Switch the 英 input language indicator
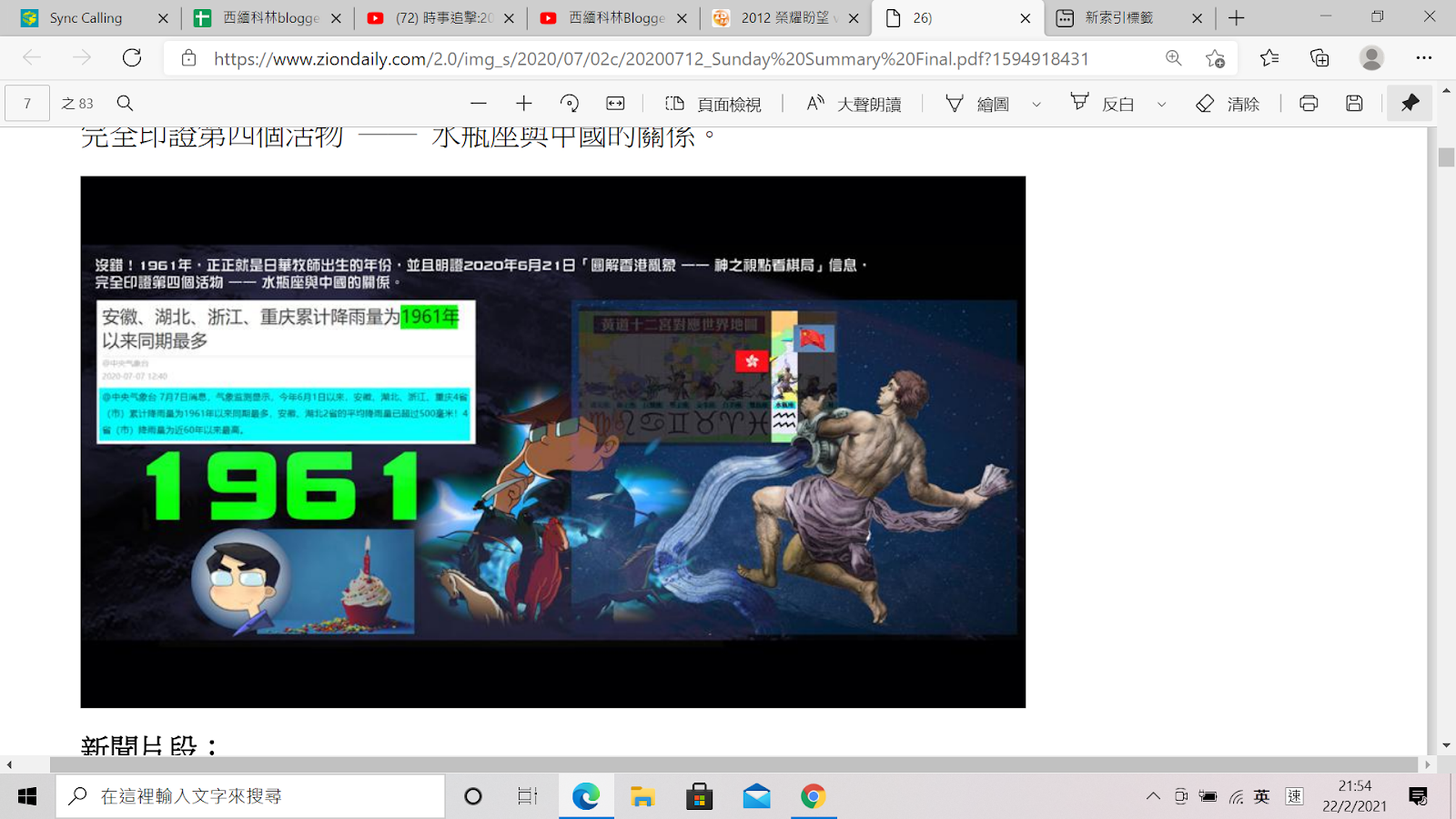The width and height of the screenshot is (1456, 819). (1262, 796)
